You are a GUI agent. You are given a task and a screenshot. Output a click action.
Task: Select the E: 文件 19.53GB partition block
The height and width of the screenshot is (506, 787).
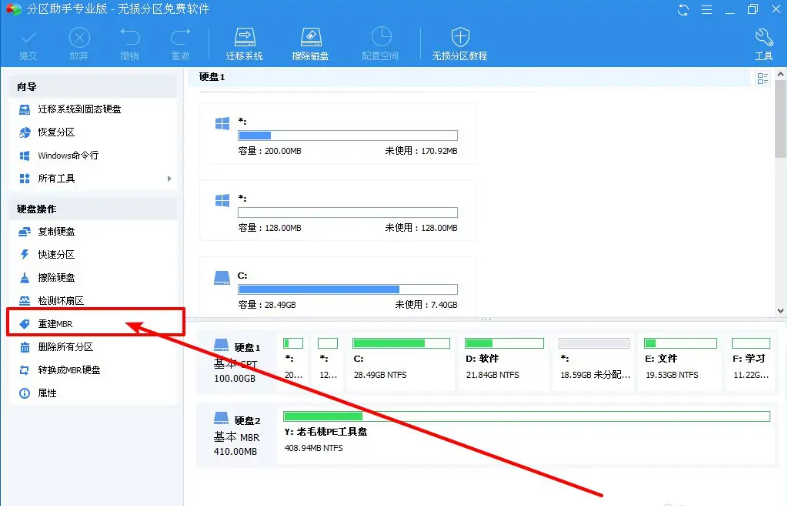(x=680, y=360)
